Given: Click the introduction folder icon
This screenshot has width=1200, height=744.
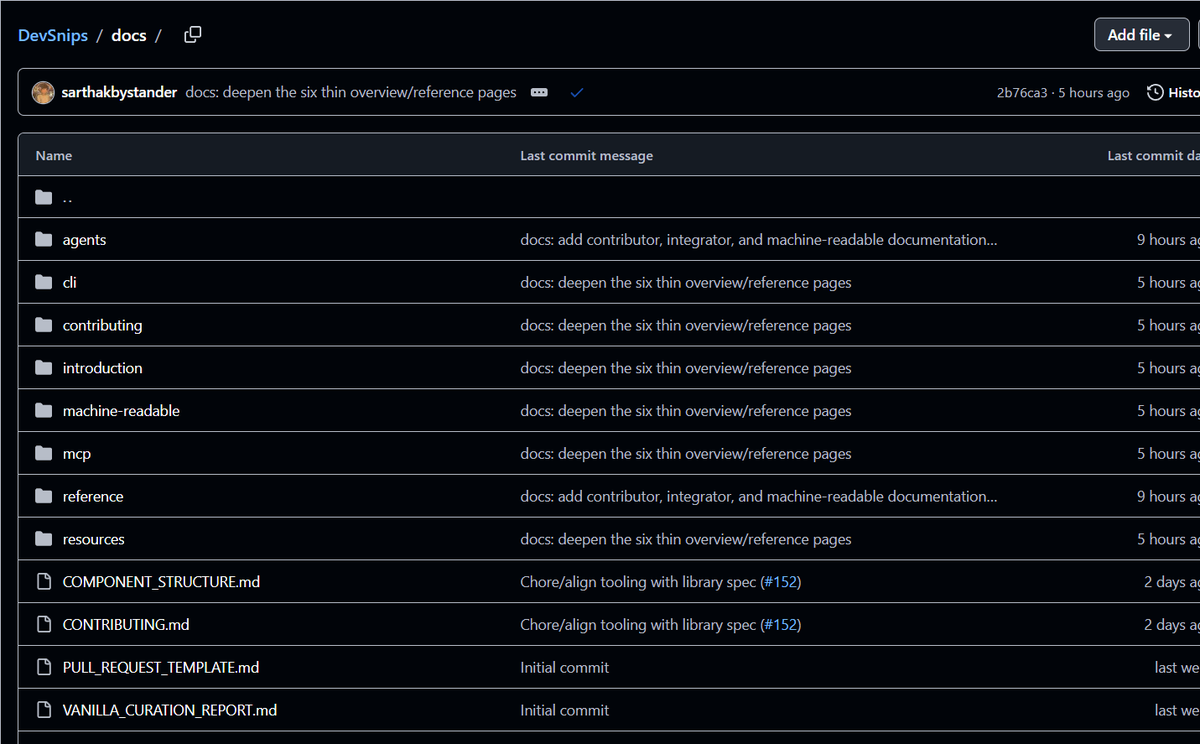Looking at the screenshot, I should pos(43,368).
